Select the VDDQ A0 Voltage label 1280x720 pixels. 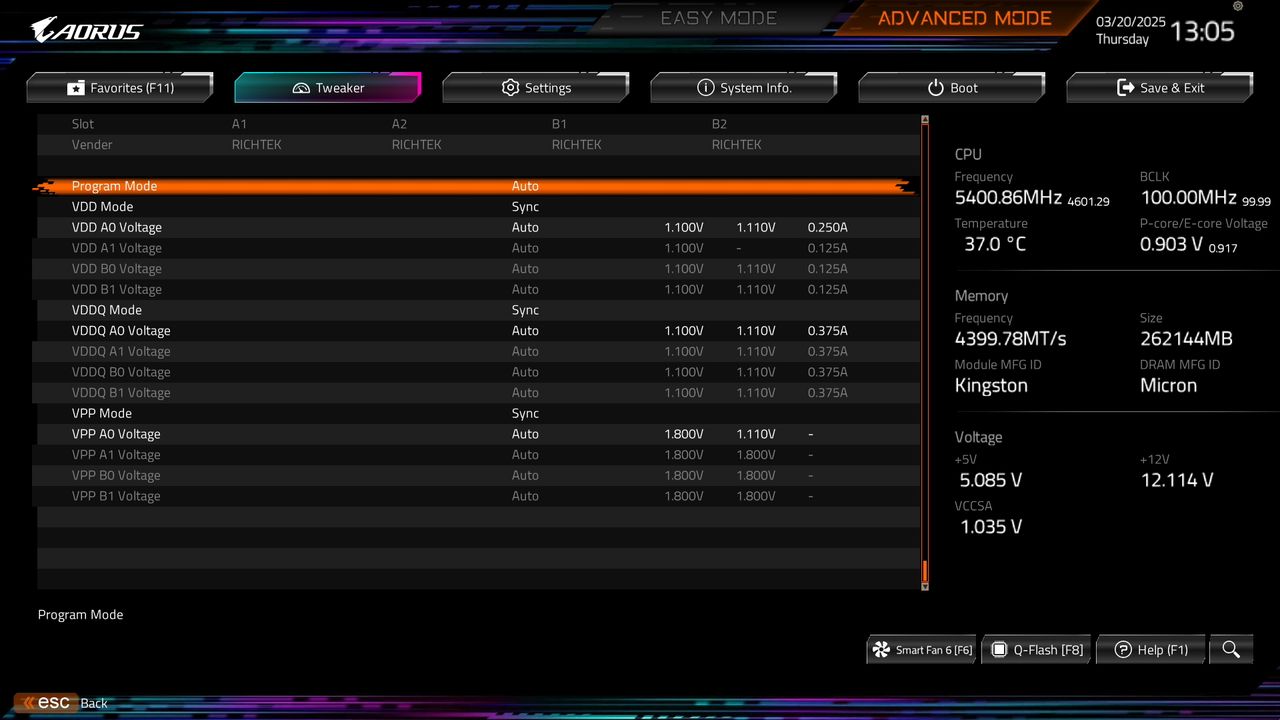121,331
